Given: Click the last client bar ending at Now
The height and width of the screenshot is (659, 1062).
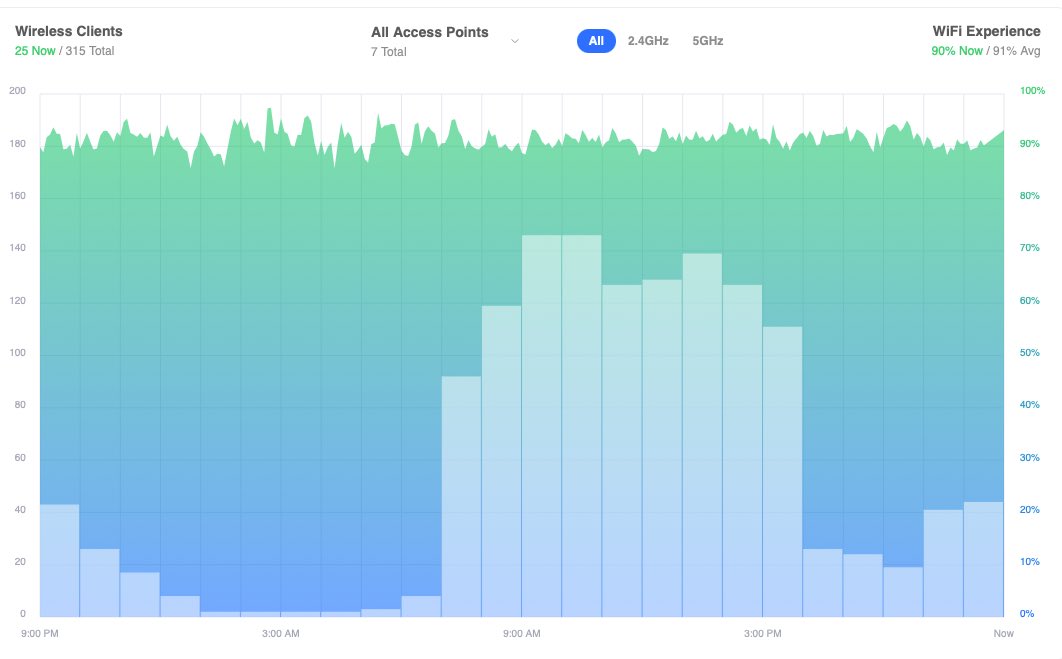Looking at the screenshot, I should coord(983,559).
